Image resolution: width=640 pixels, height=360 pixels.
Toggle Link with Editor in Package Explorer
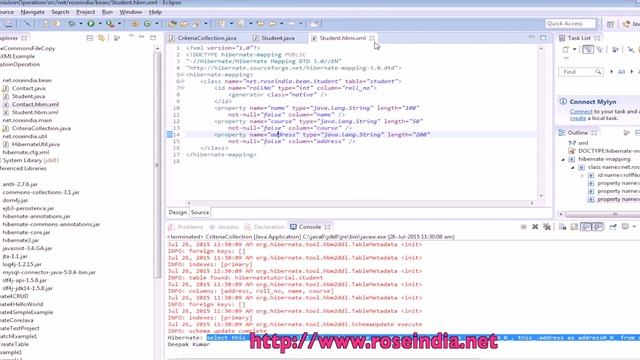101,38
